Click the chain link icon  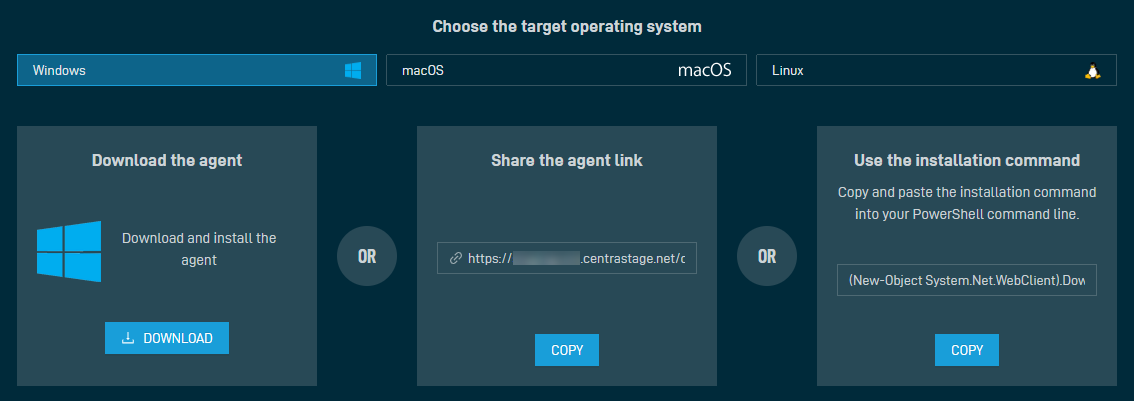[456, 258]
